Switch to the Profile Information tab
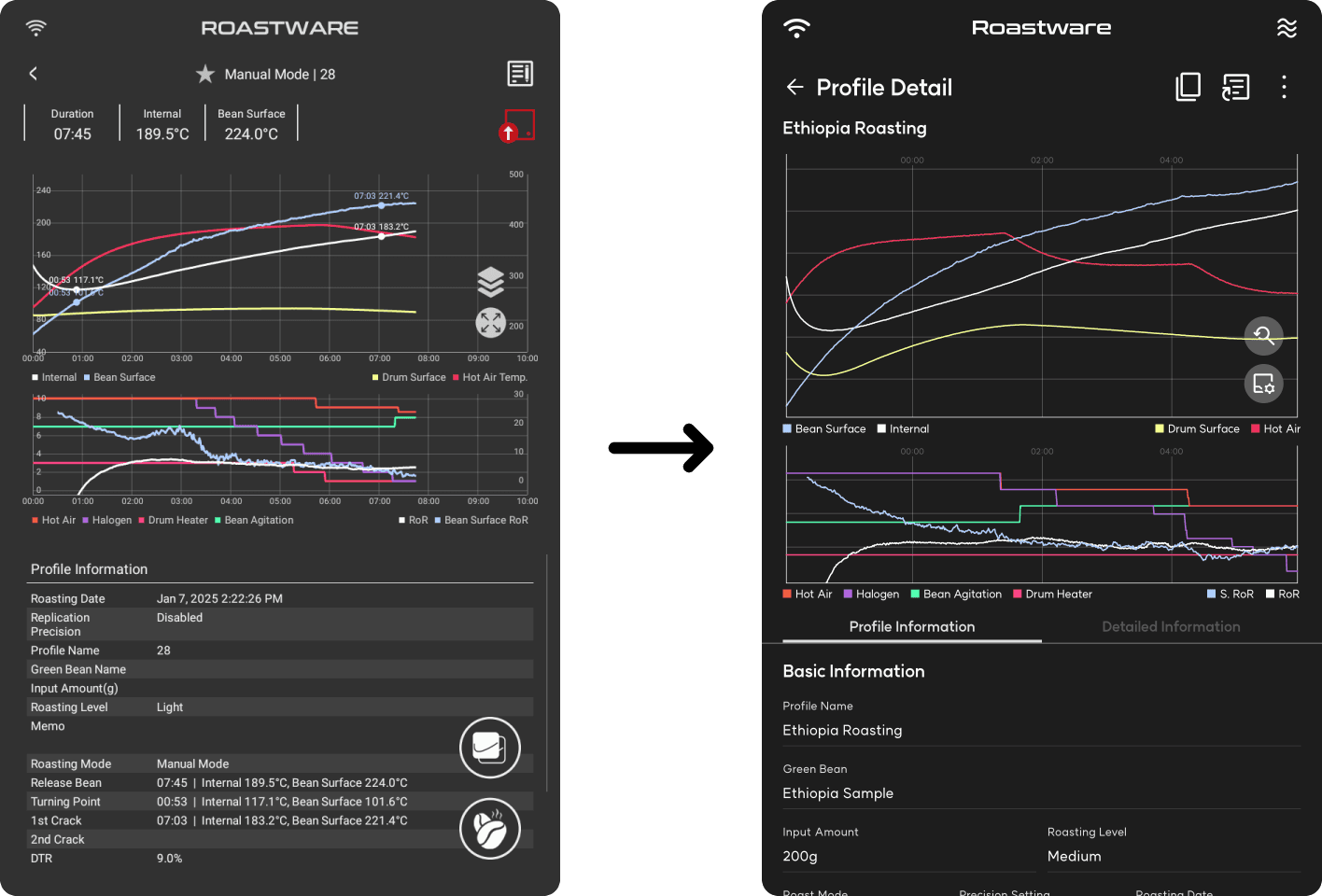The image size is (1322, 896). [x=912, y=627]
